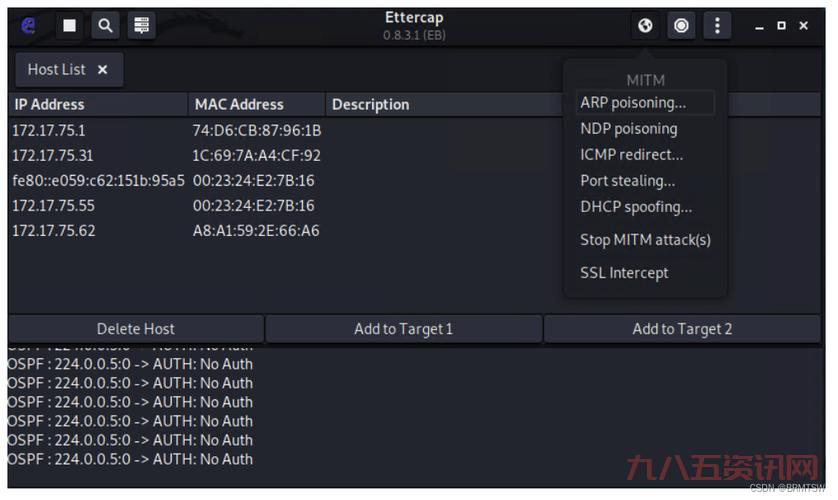Open the MITM globe menu icon
This screenshot has width=838, height=500.
[645, 25]
